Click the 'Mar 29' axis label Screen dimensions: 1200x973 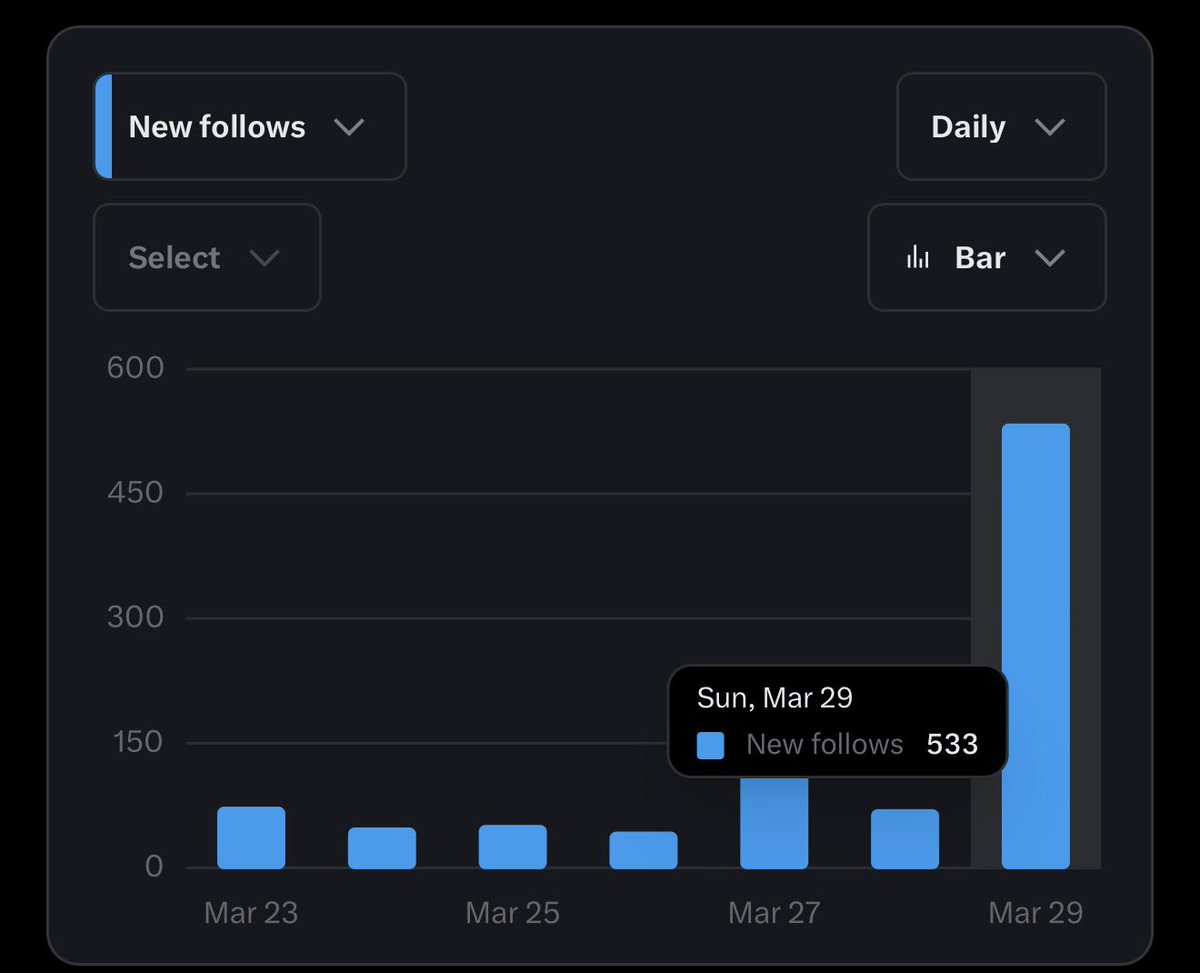point(1036,912)
